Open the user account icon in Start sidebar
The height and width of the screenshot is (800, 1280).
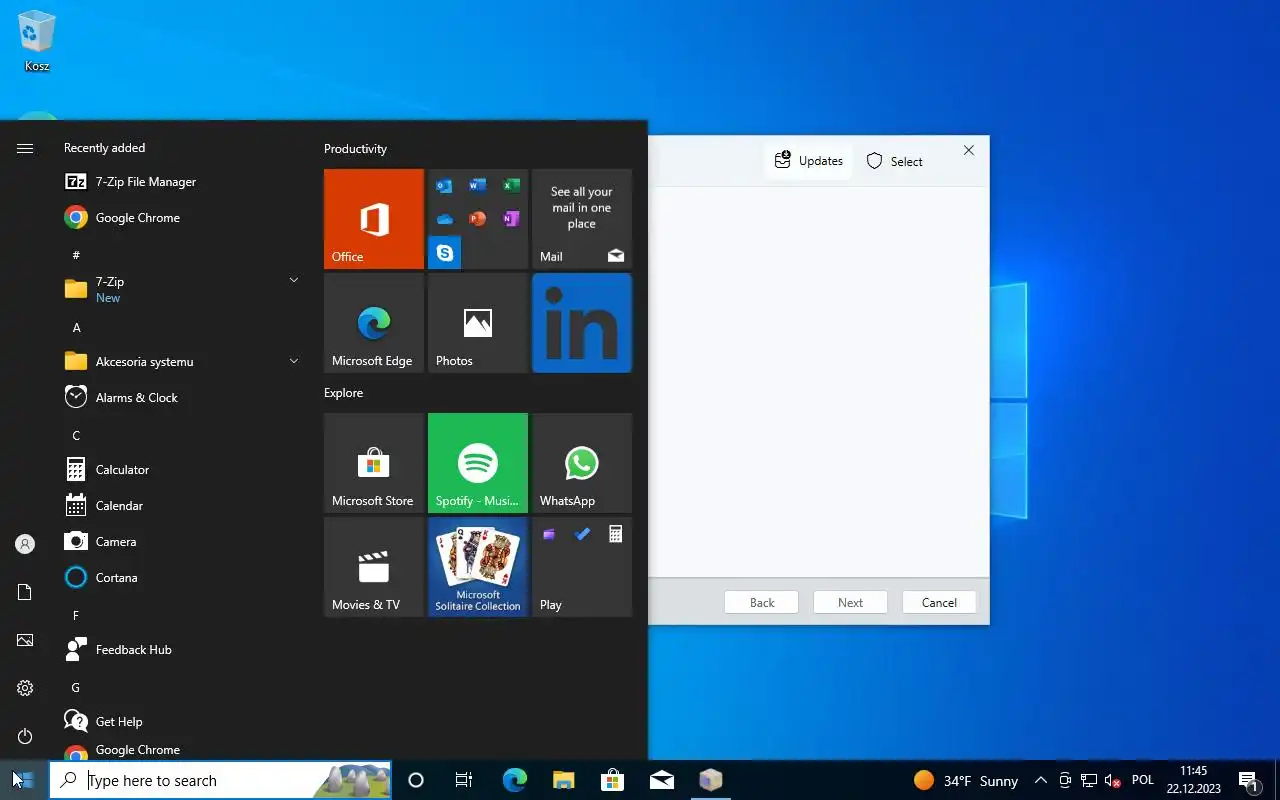point(25,544)
